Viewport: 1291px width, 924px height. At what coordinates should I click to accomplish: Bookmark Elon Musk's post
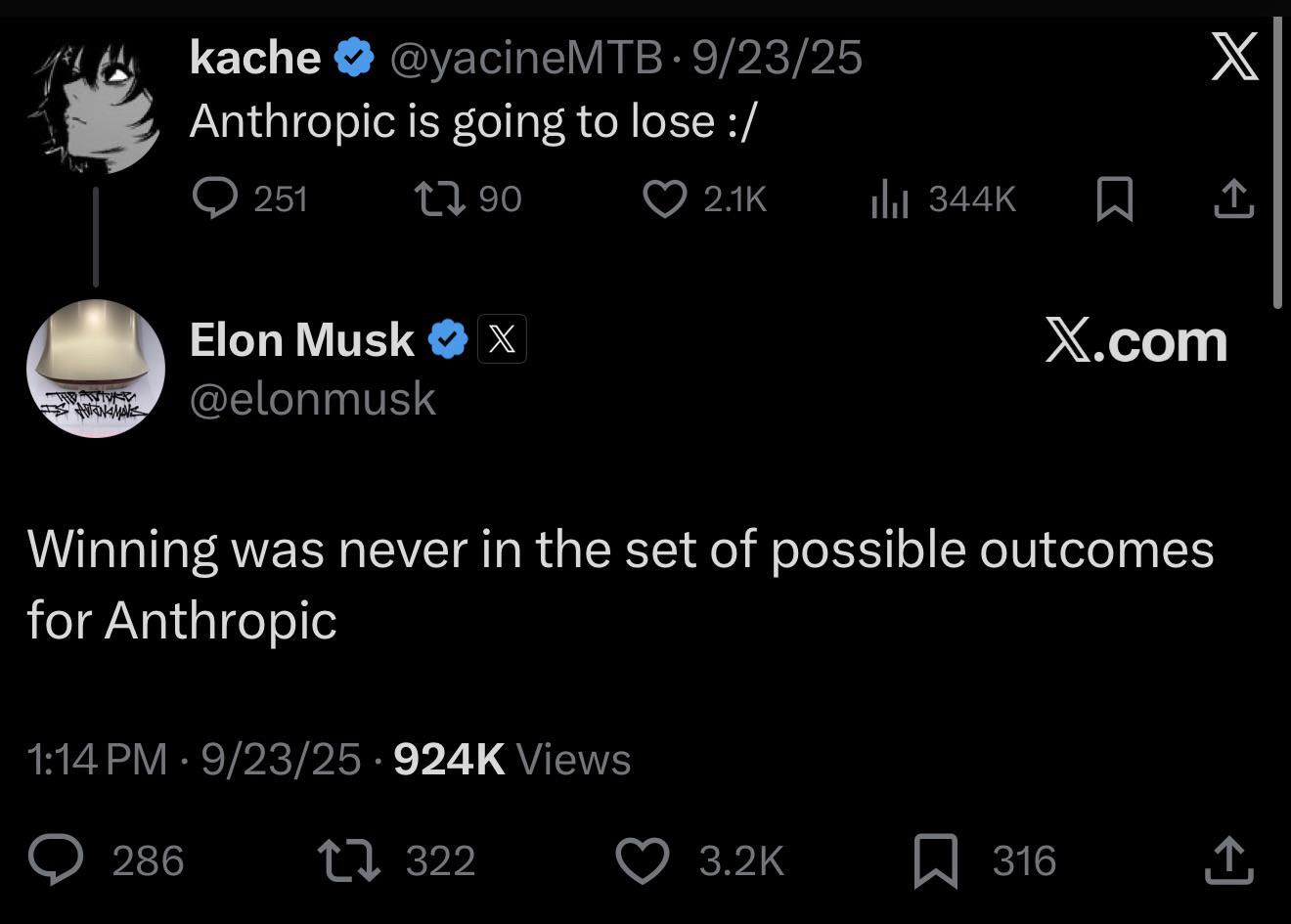pos(935,860)
